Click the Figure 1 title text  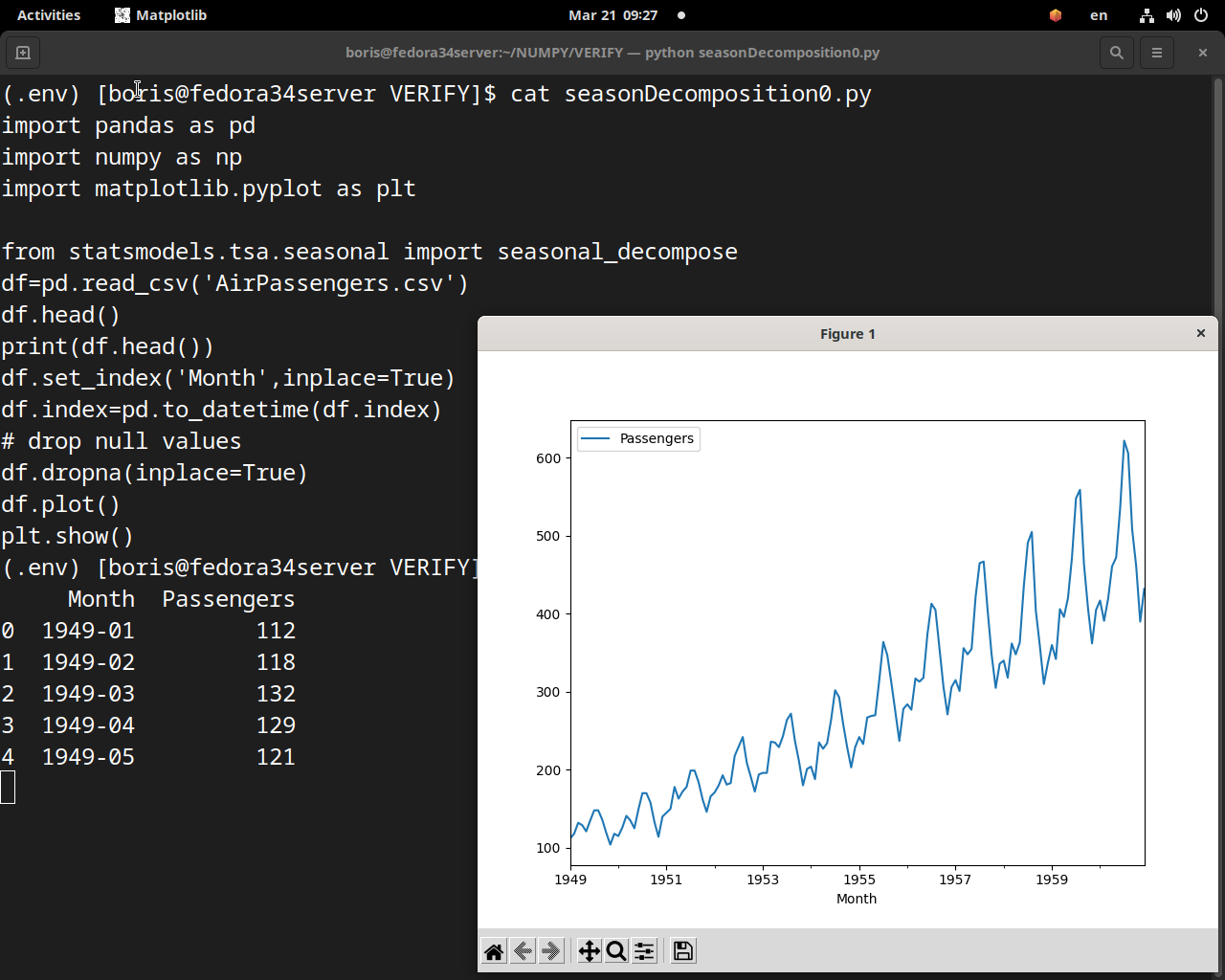[x=848, y=334]
